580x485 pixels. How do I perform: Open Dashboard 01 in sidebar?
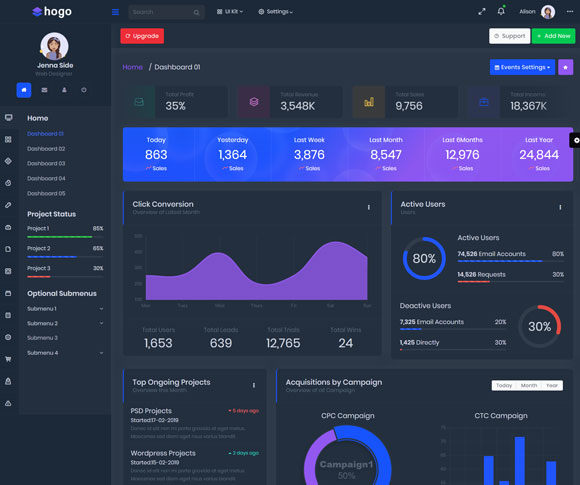[x=45, y=134]
